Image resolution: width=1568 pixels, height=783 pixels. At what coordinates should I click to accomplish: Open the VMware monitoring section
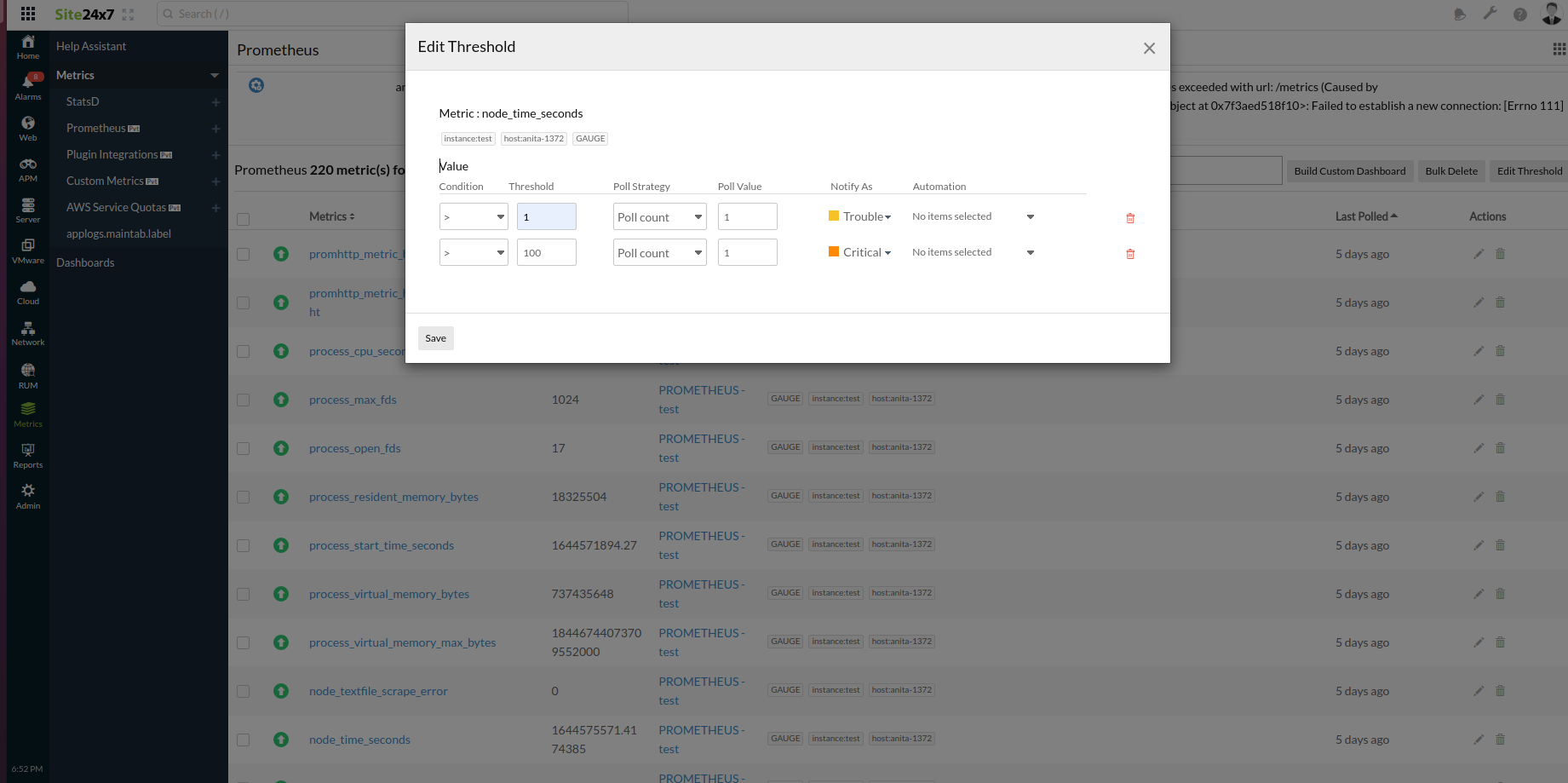(x=27, y=250)
